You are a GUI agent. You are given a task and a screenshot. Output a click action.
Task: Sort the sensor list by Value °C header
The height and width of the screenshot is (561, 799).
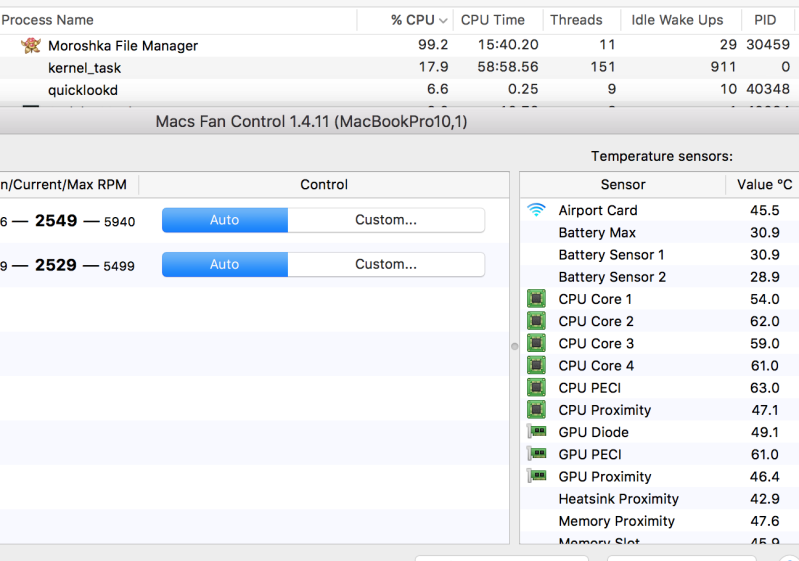click(764, 184)
